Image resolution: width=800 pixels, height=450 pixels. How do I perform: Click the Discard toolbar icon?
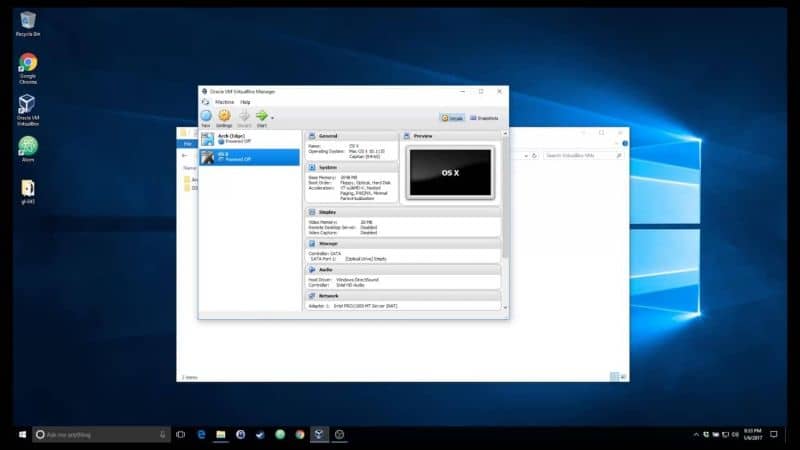(x=244, y=118)
